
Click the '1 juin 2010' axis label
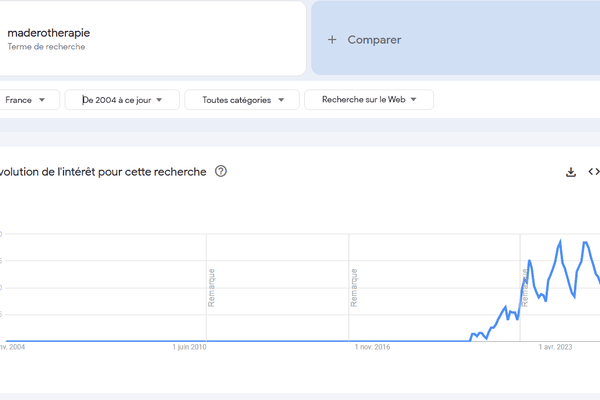(x=187, y=348)
